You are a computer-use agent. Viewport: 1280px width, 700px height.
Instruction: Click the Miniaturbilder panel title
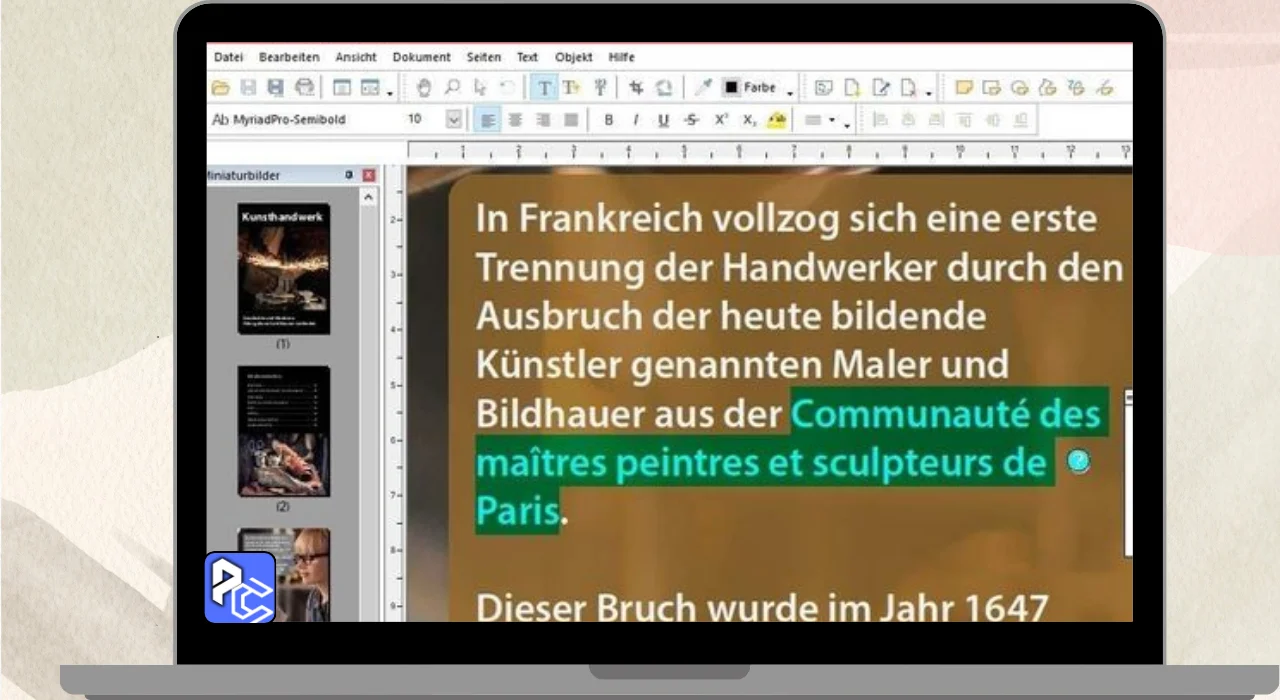pyautogui.click(x=243, y=175)
